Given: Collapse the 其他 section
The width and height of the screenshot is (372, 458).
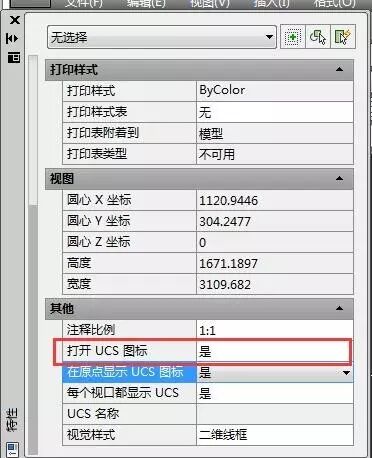Looking at the screenshot, I should pyautogui.click(x=339, y=308).
